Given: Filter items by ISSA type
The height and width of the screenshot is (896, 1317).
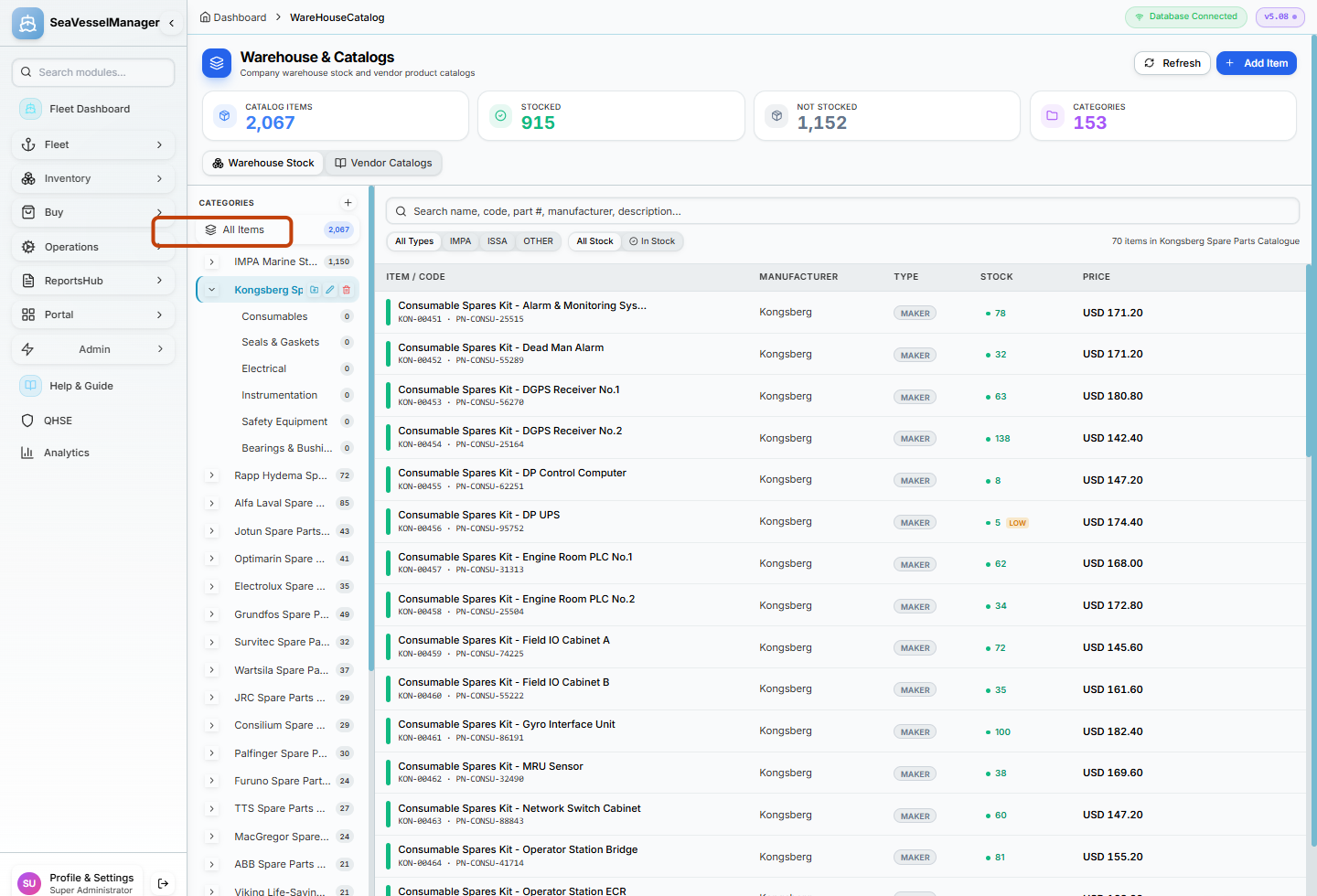Looking at the screenshot, I should [x=498, y=241].
